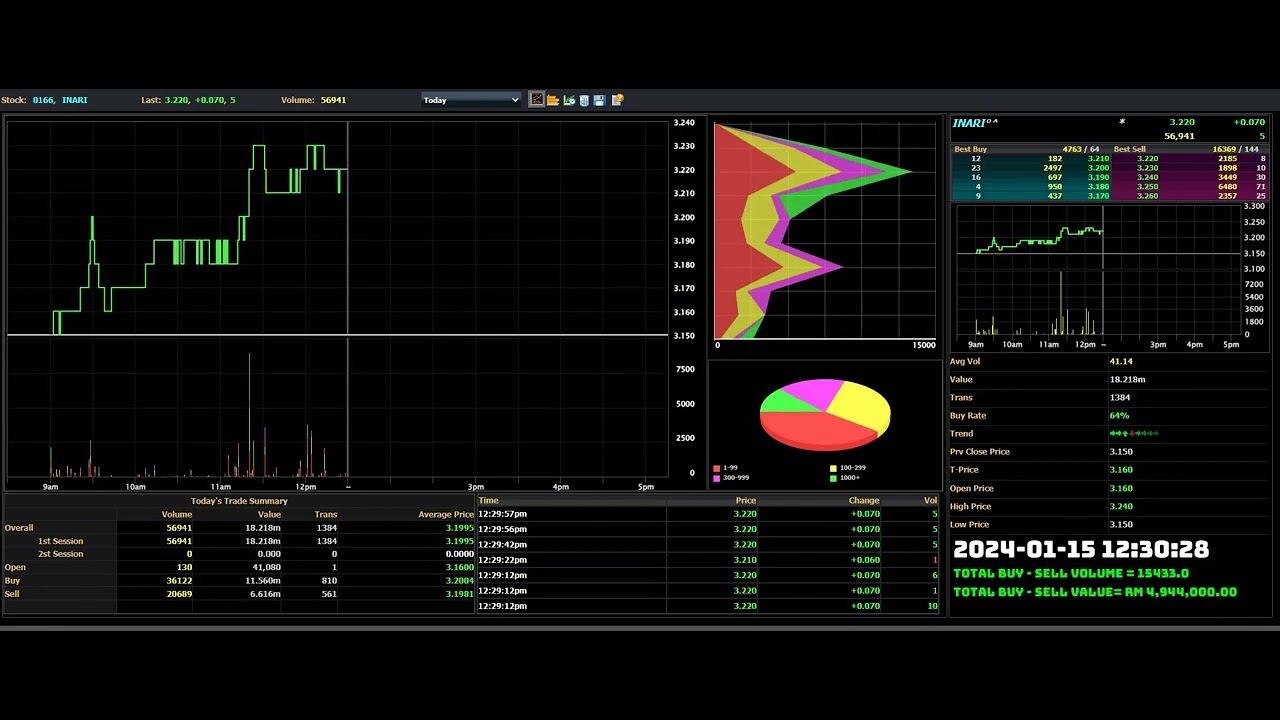
Task: Select best sell price 3.260
Action: (x=1147, y=196)
